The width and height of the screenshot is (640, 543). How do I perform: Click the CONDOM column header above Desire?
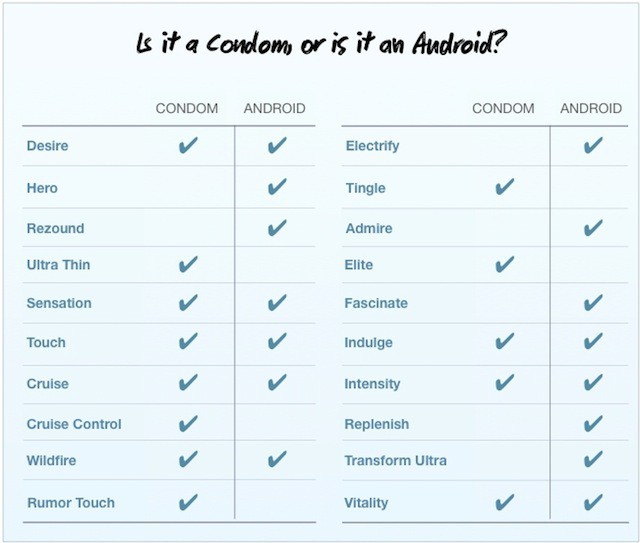point(187,108)
